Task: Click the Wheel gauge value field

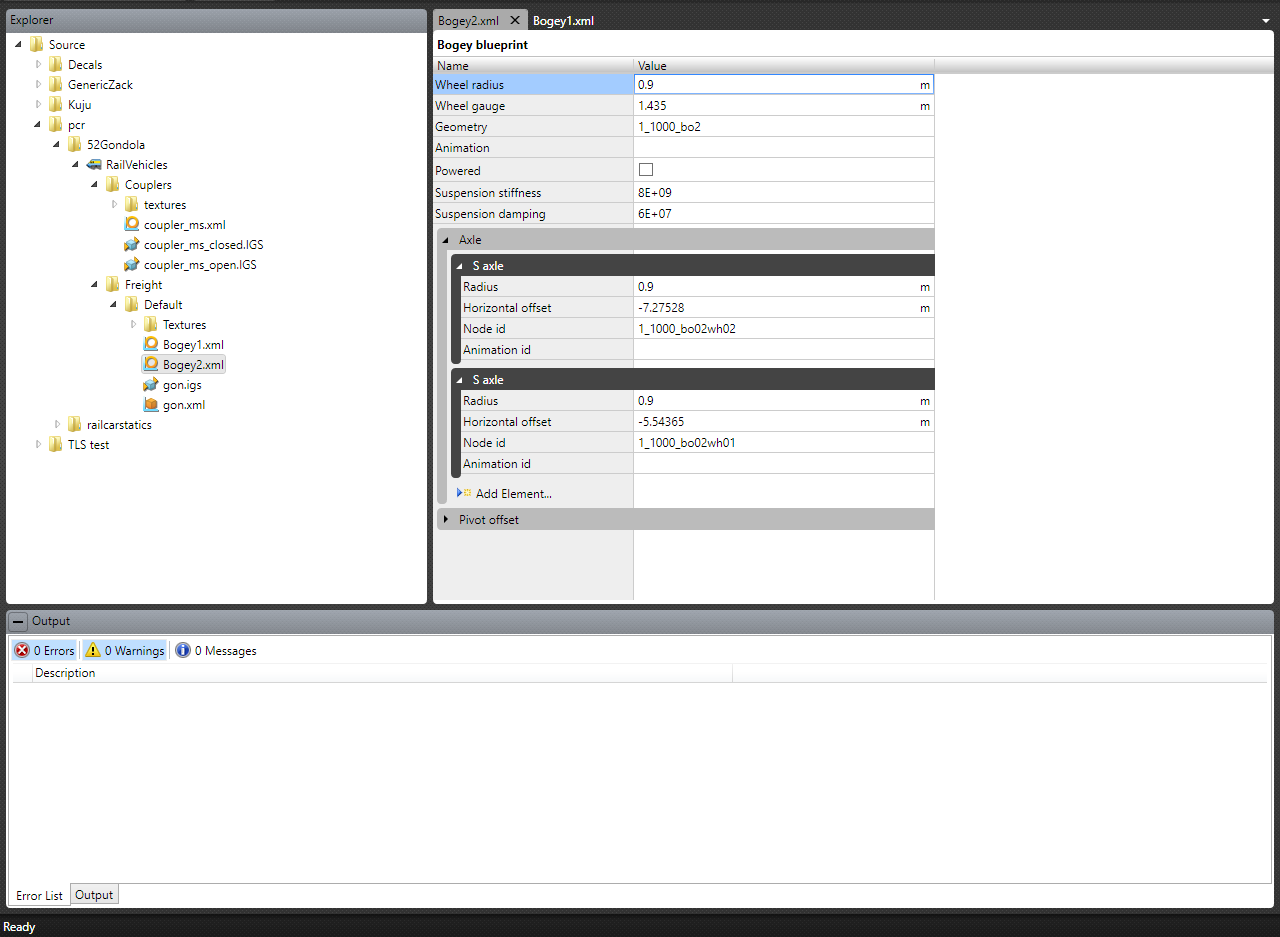Action: coord(784,106)
